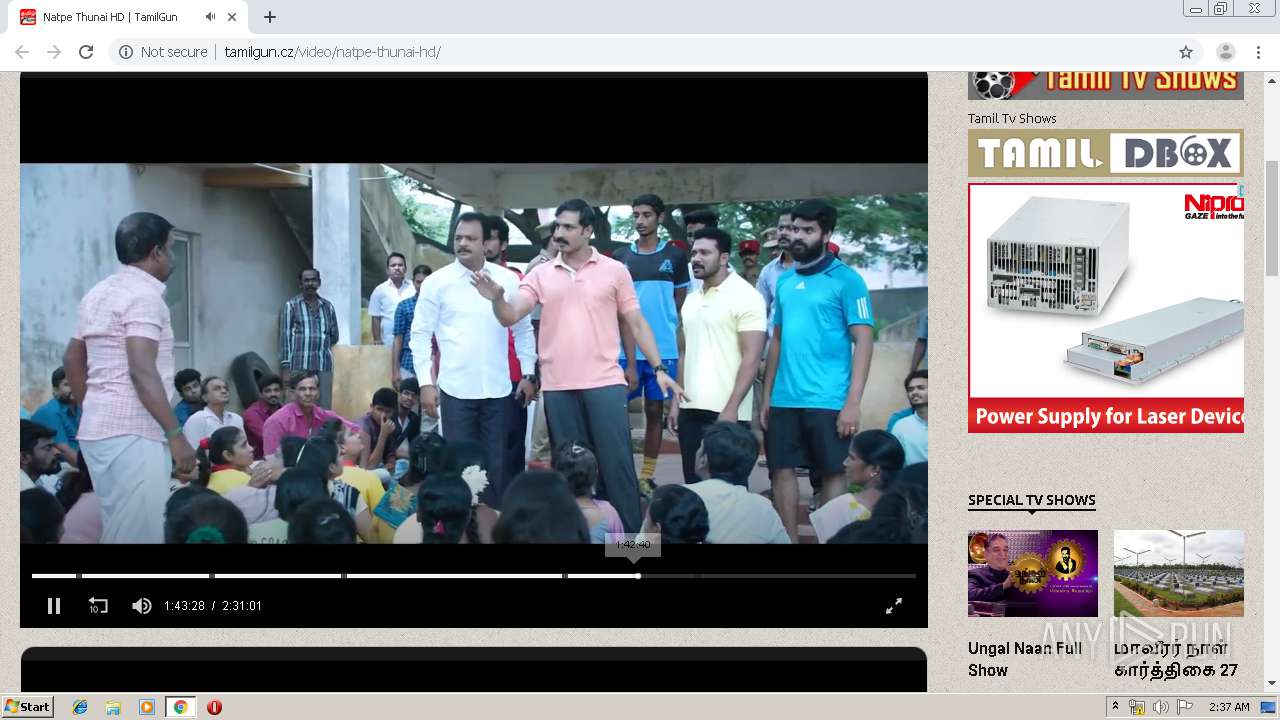
Task: Go forward in browser history
Action: coord(54,52)
